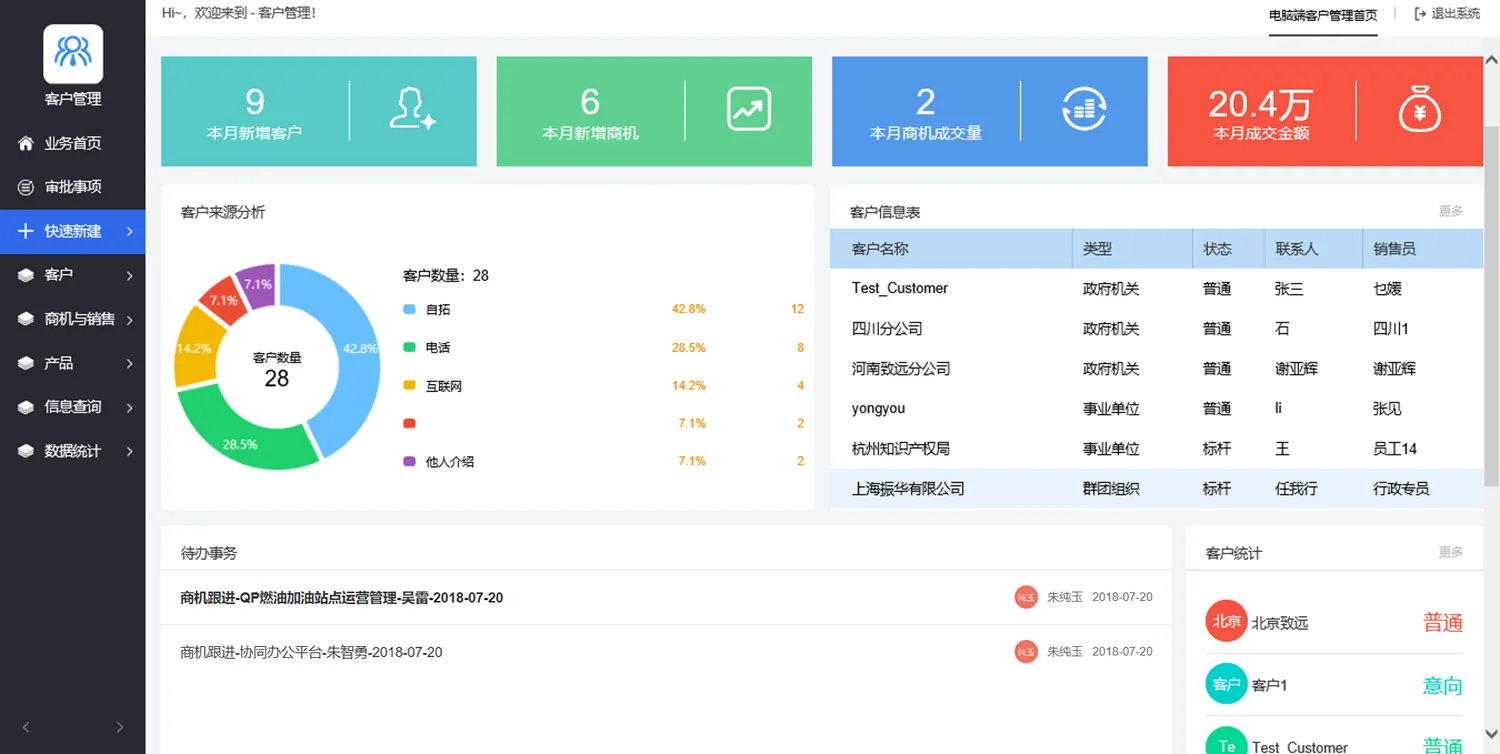
Task: Click the 本月成交金额 20.4万 card
Action: (x=1325, y=111)
